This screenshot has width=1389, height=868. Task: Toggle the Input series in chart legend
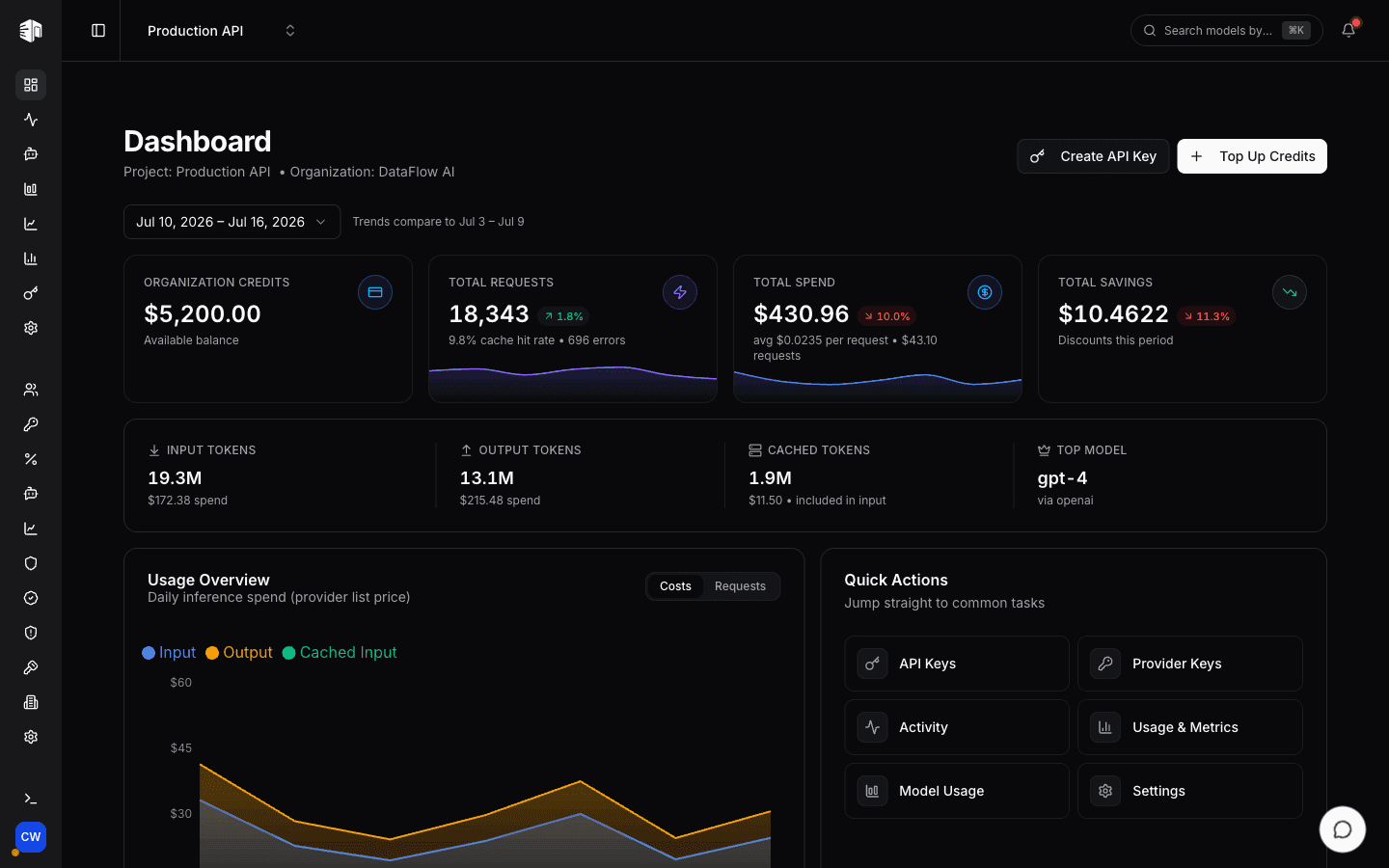pos(169,653)
